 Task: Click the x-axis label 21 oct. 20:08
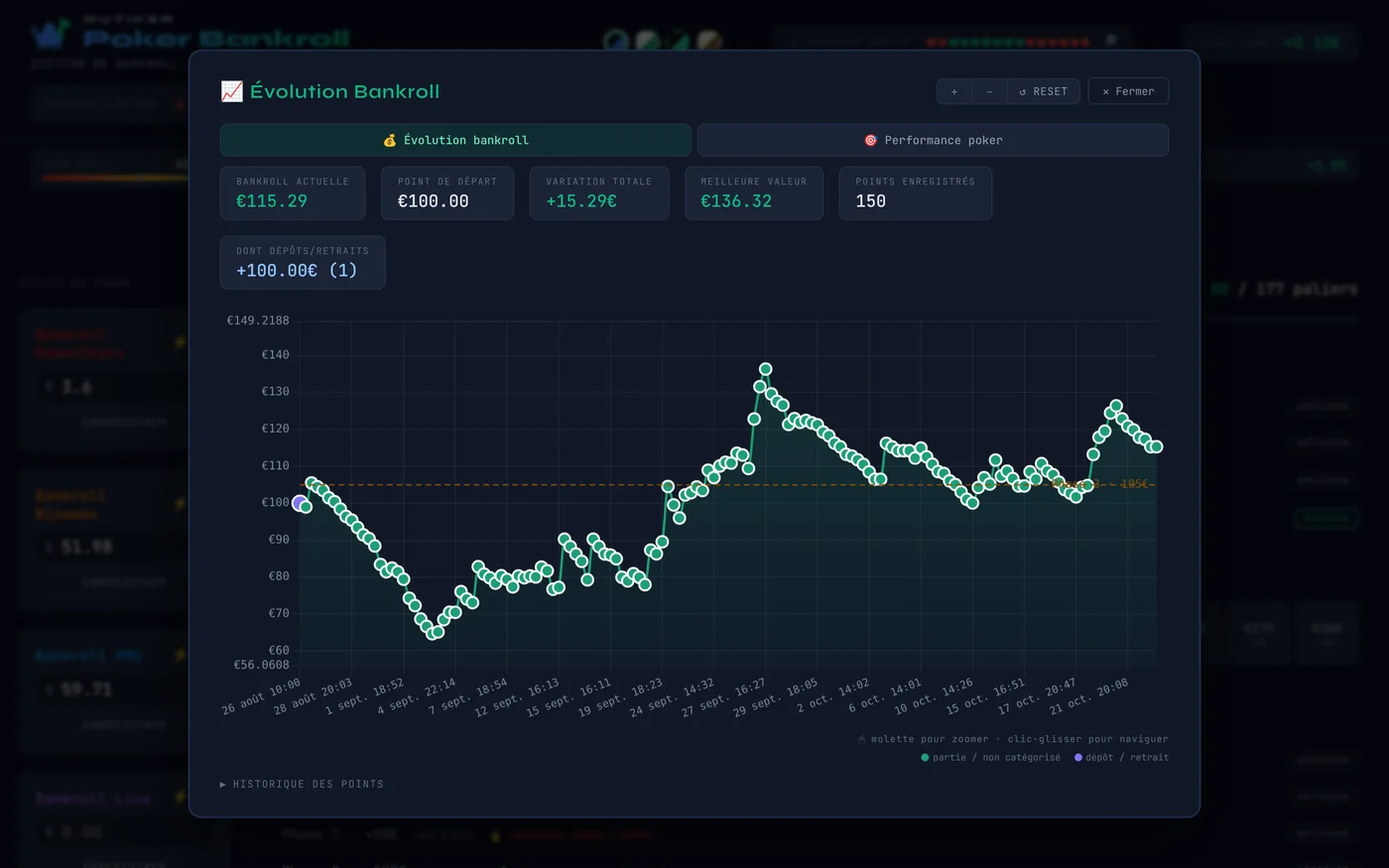coord(1089,696)
